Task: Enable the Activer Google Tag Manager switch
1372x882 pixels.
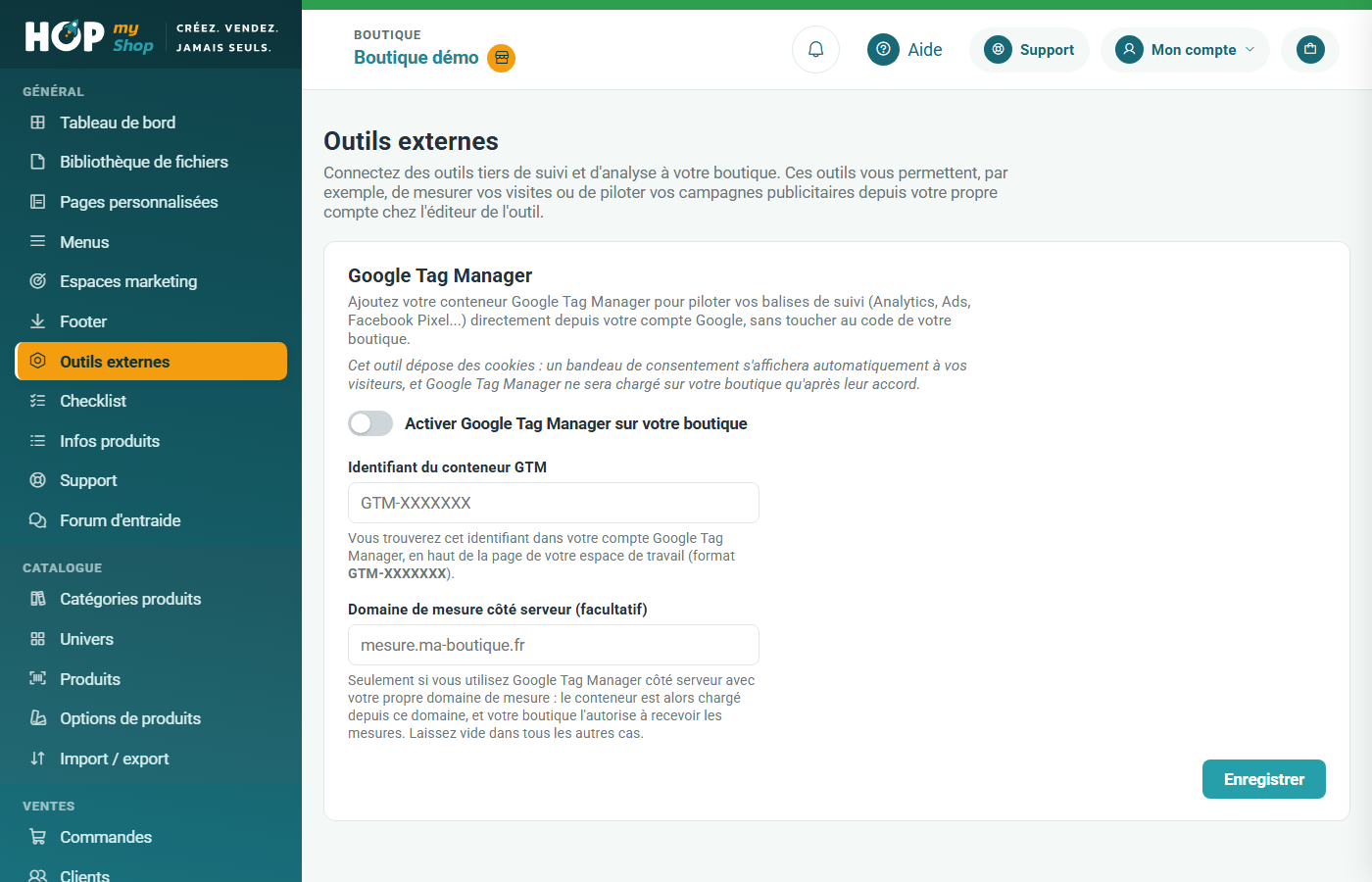Action: click(370, 423)
